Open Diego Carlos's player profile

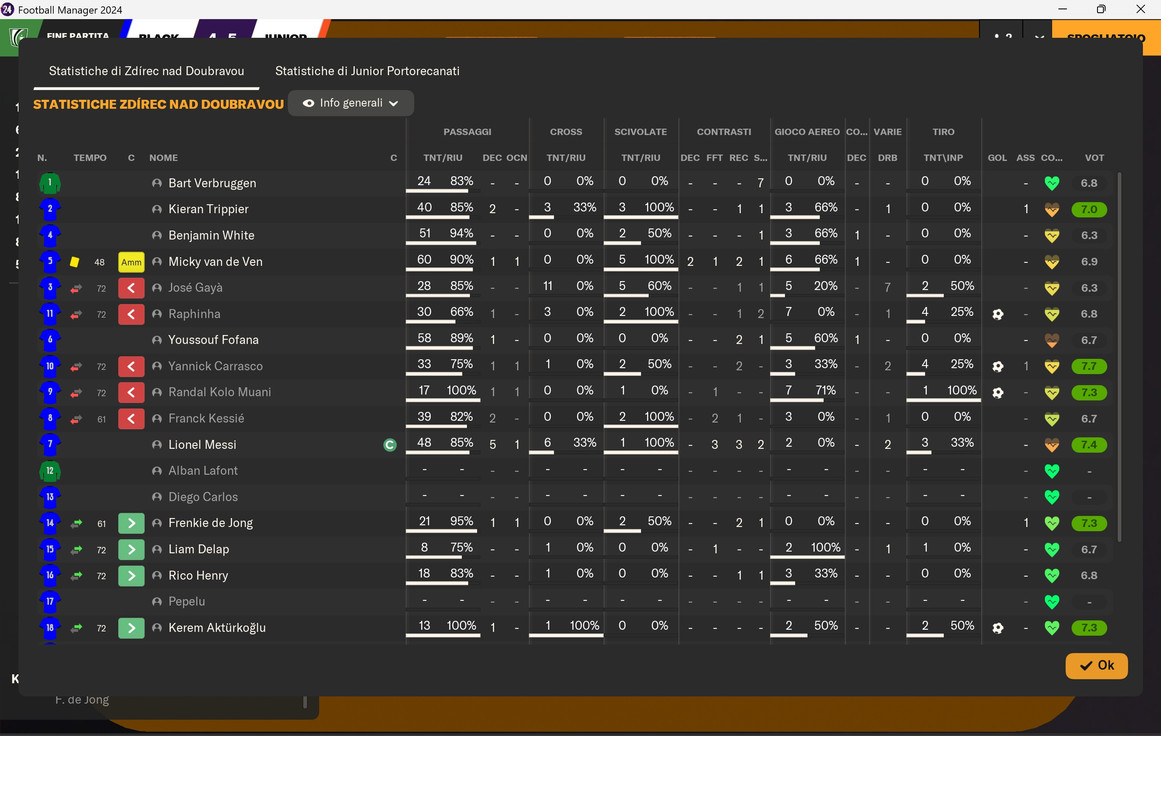(x=203, y=497)
